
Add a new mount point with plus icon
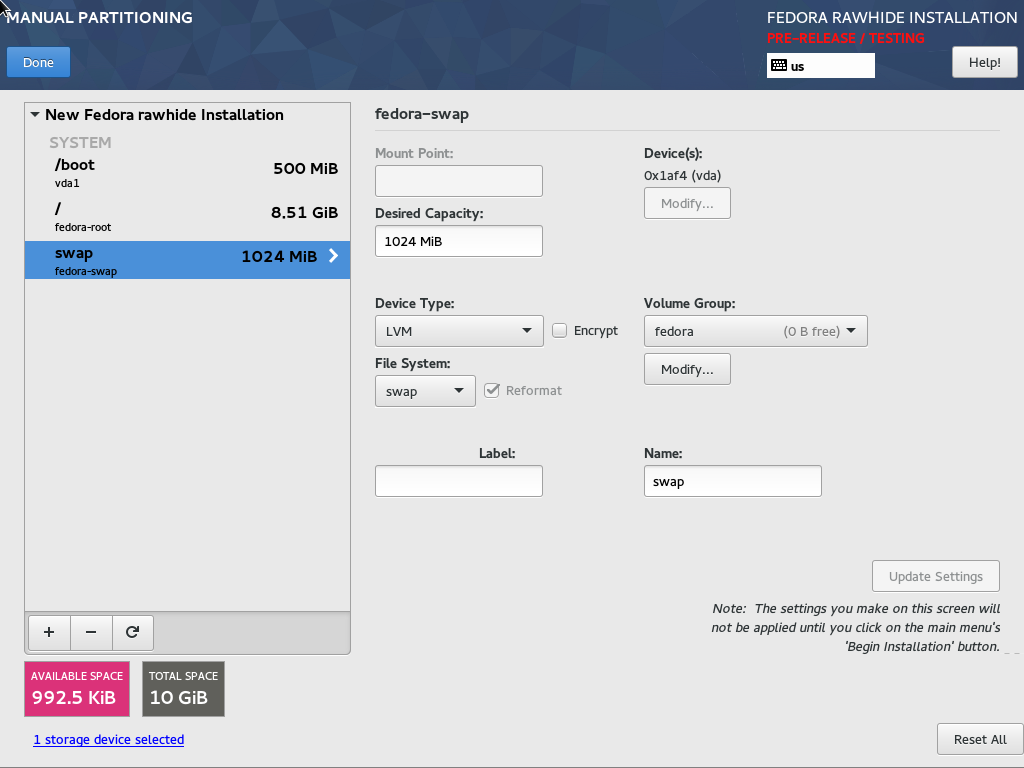pyautogui.click(x=49, y=632)
